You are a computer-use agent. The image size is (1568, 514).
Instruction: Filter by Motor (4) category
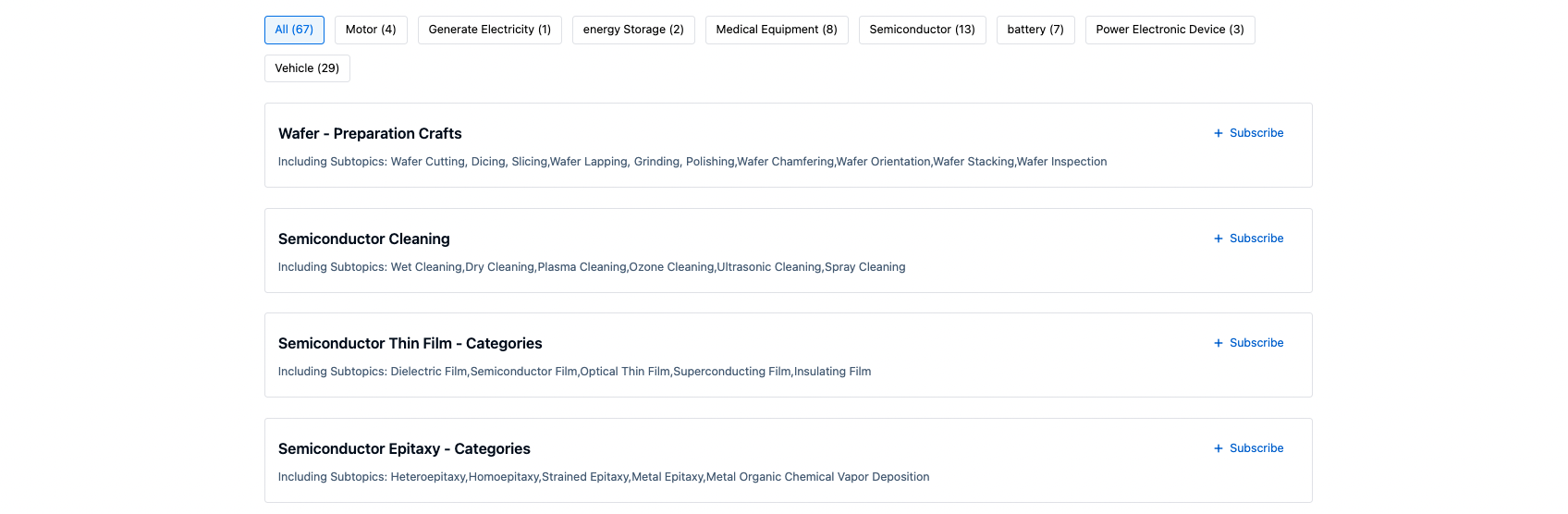[x=371, y=30]
